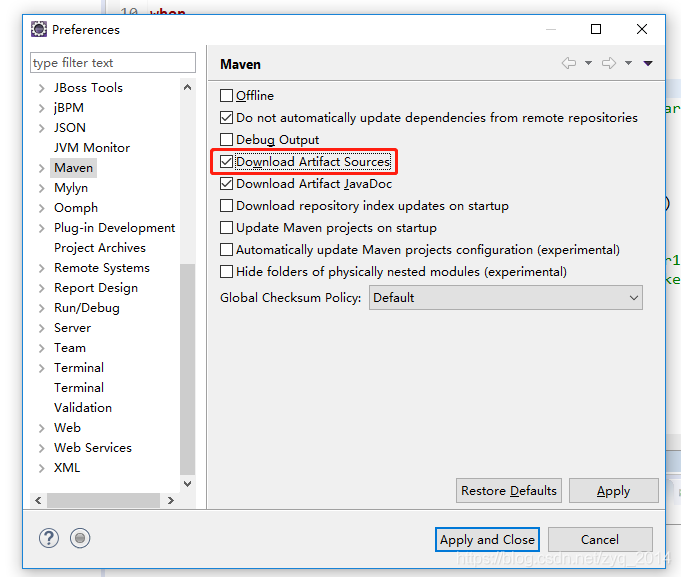Close the Preferences dialog

point(642,29)
